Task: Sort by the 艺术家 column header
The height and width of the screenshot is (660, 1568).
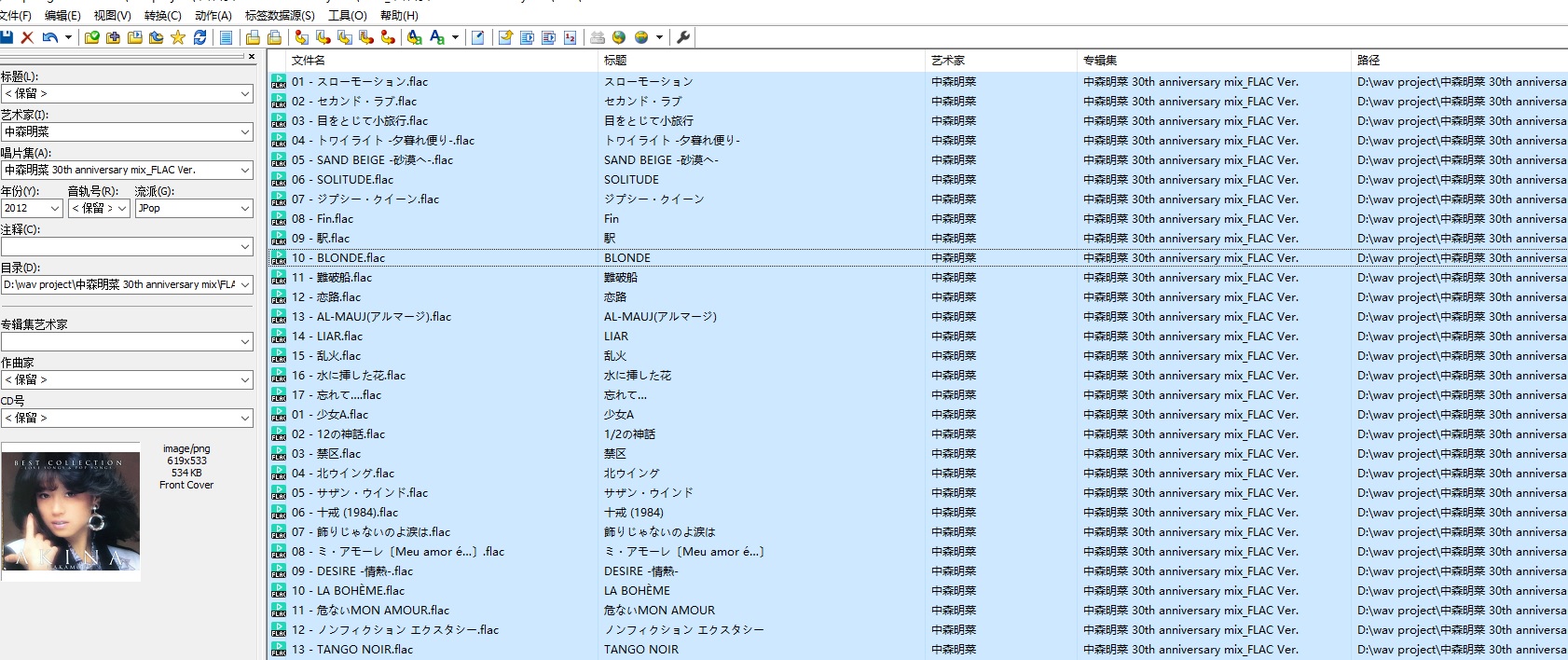Action: [1001, 60]
